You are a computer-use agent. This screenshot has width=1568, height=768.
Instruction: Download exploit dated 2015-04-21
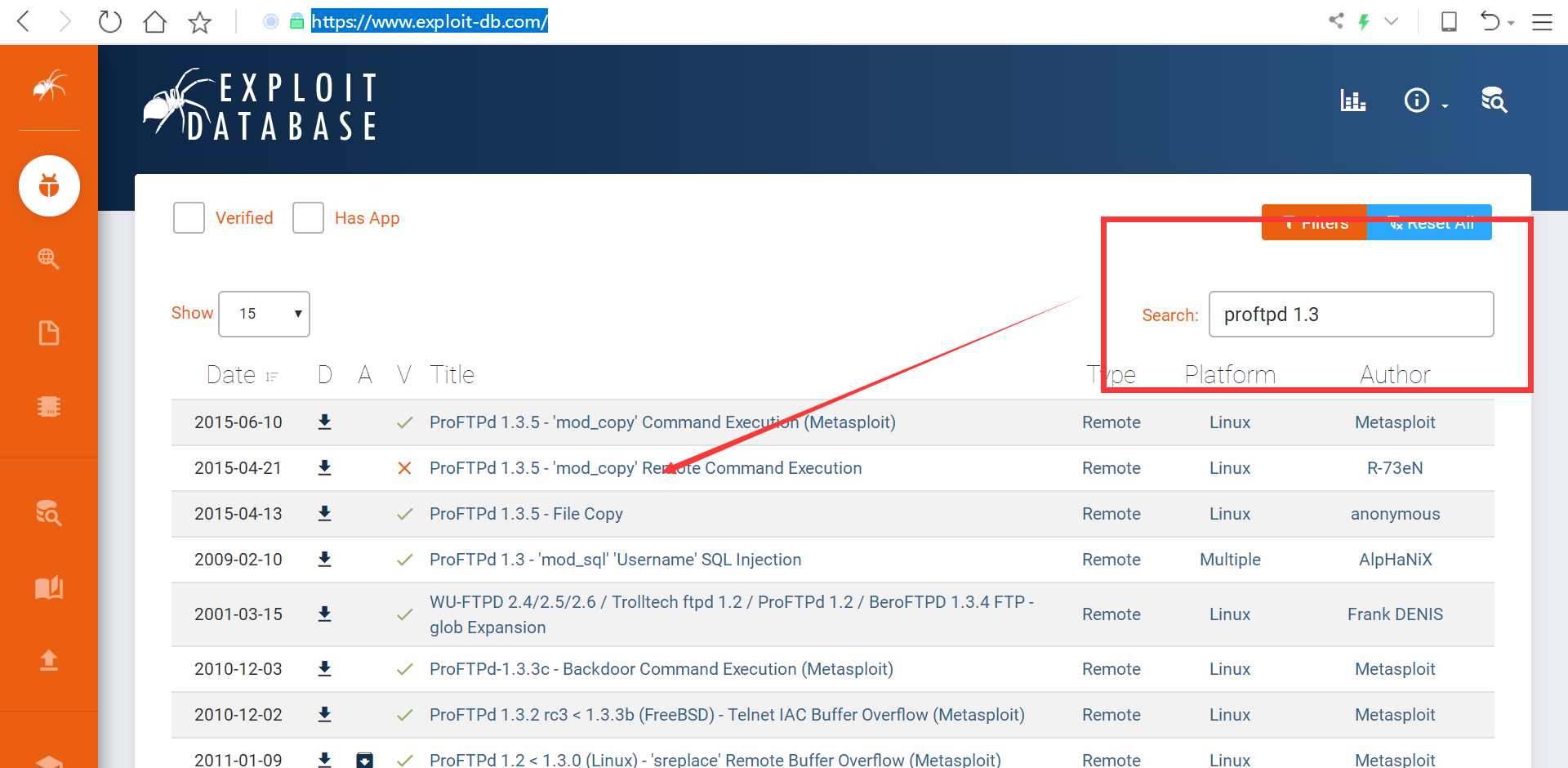[324, 468]
